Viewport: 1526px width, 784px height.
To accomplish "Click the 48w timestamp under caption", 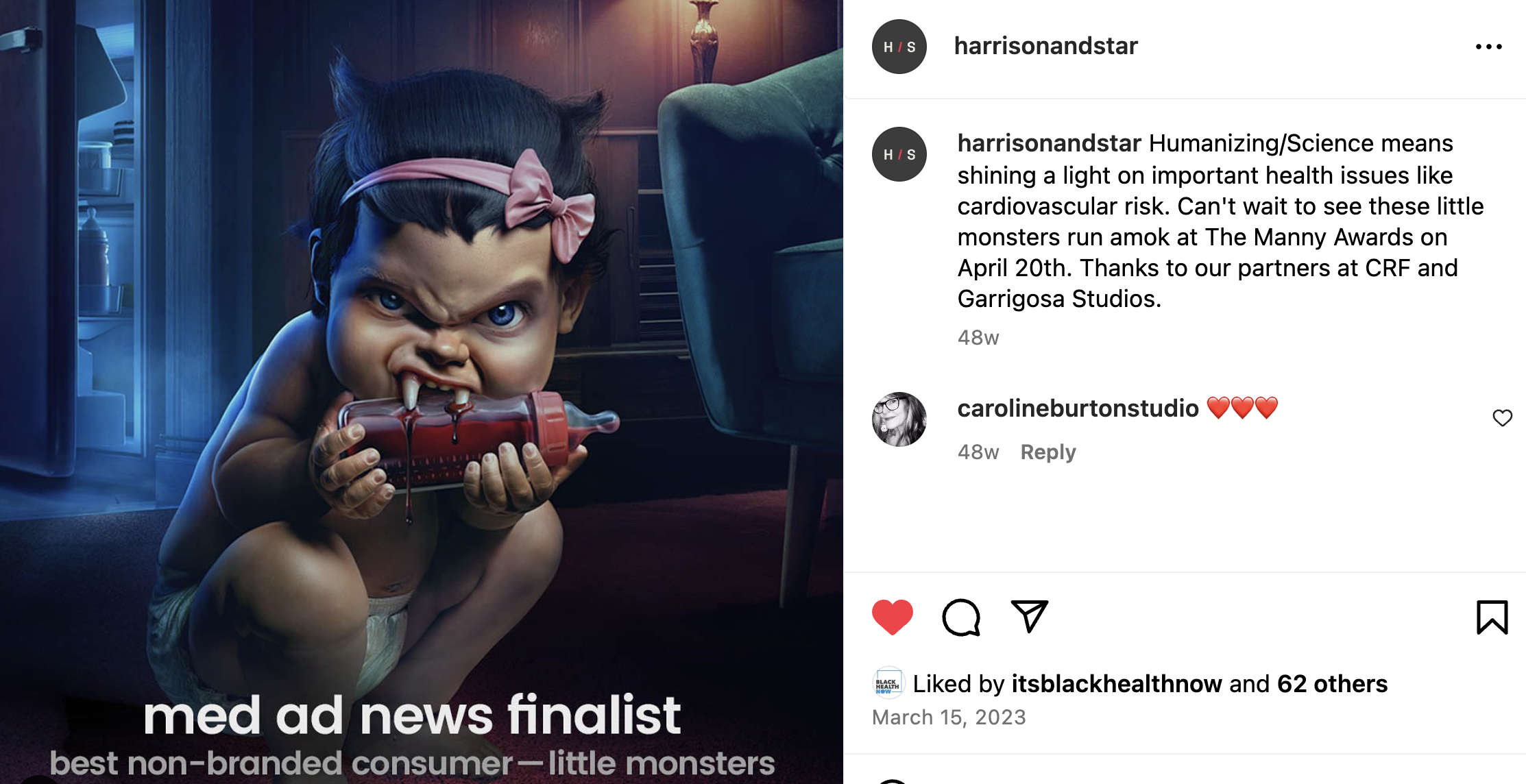I will click(x=978, y=337).
